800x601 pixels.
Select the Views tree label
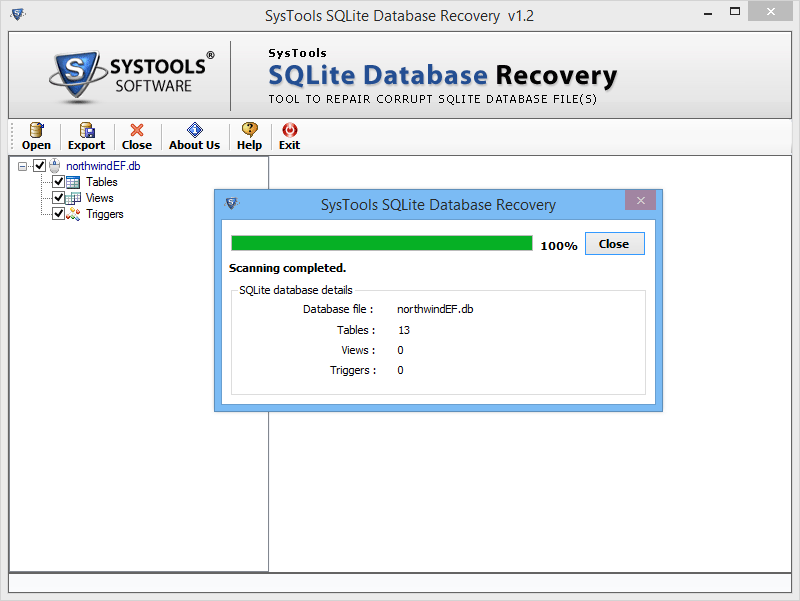click(x=99, y=198)
